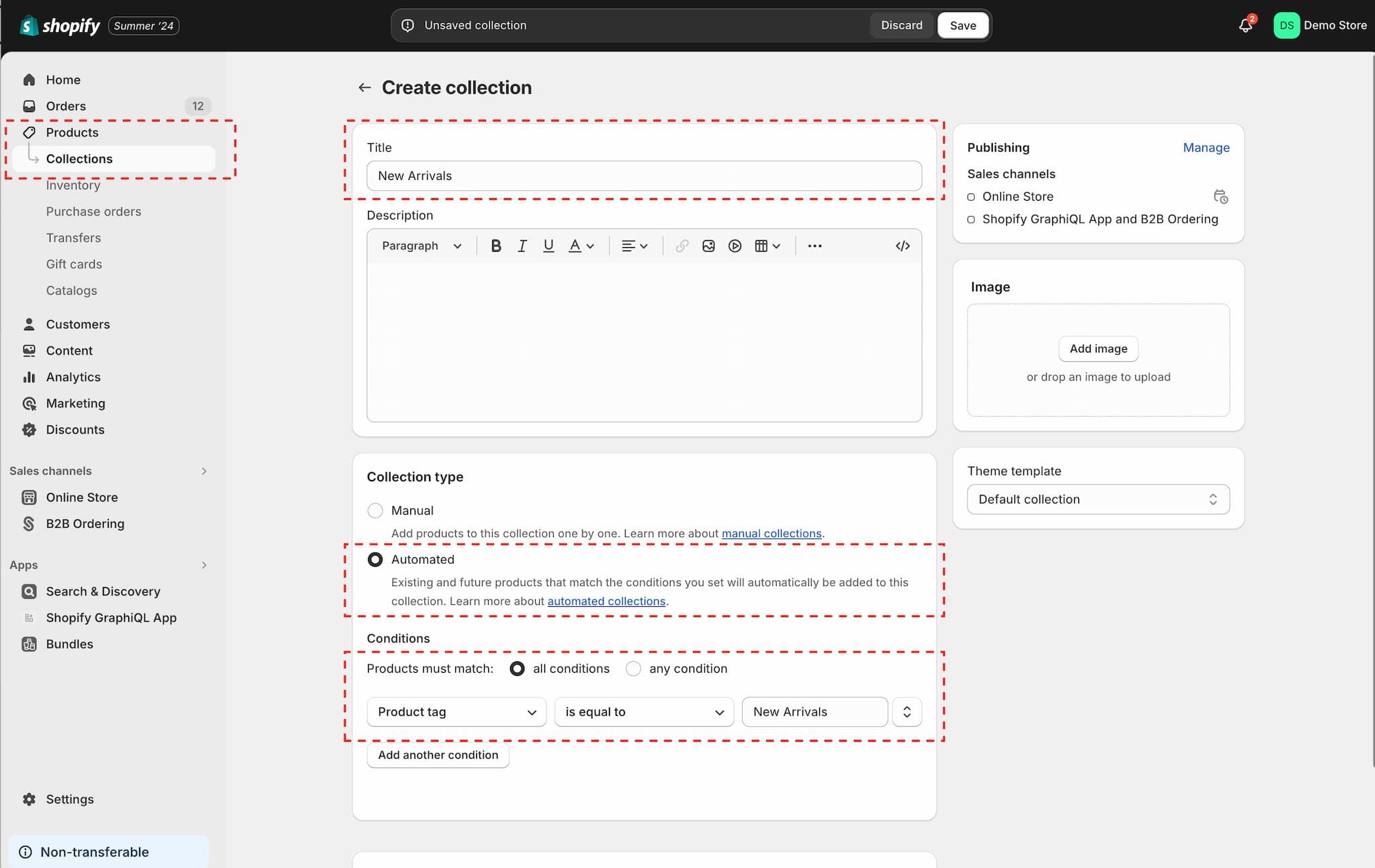
Task: Go to Inventory in sidebar
Action: [x=73, y=185]
